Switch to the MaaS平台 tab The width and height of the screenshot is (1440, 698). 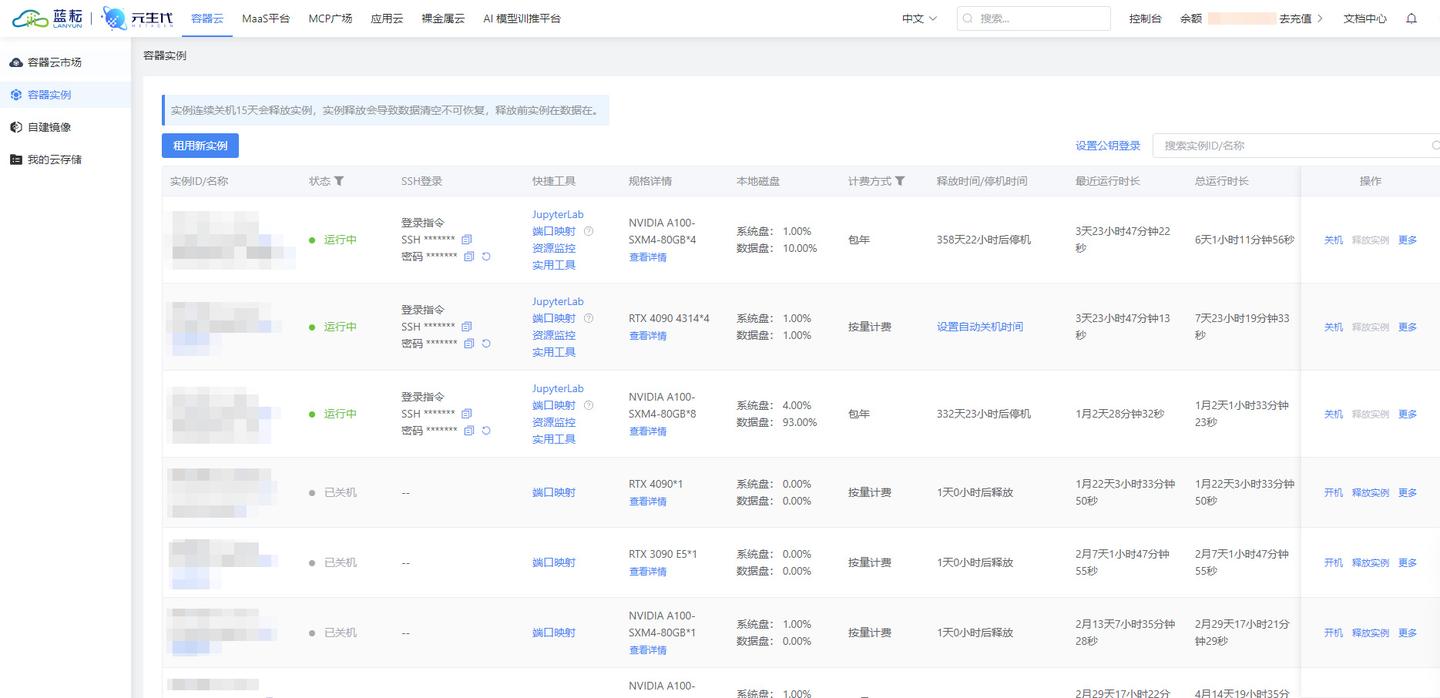click(266, 19)
